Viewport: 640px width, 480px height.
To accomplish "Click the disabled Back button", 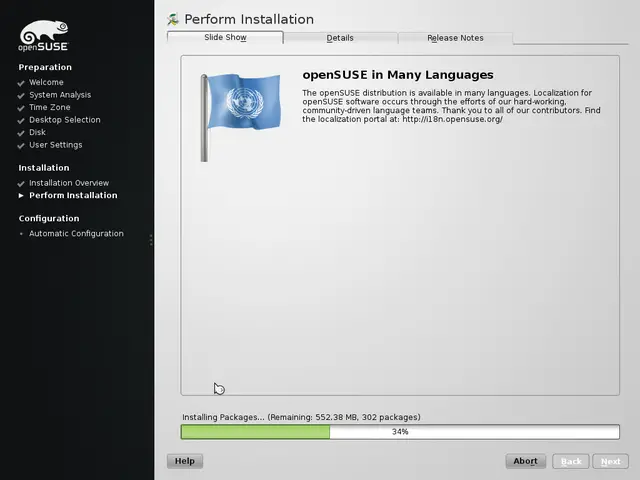I will 571,461.
